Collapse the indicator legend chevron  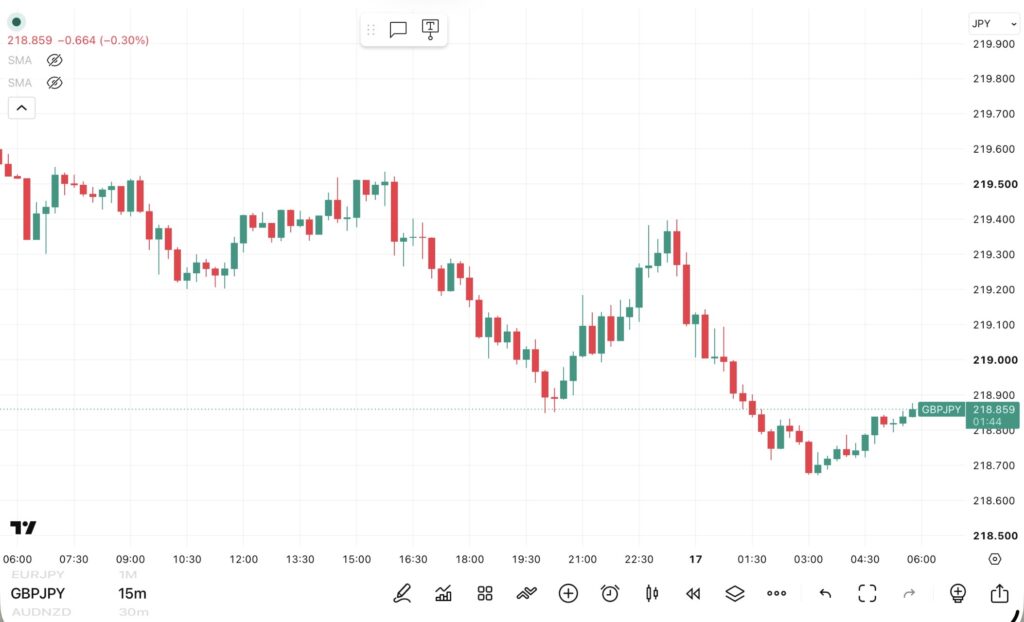22,108
